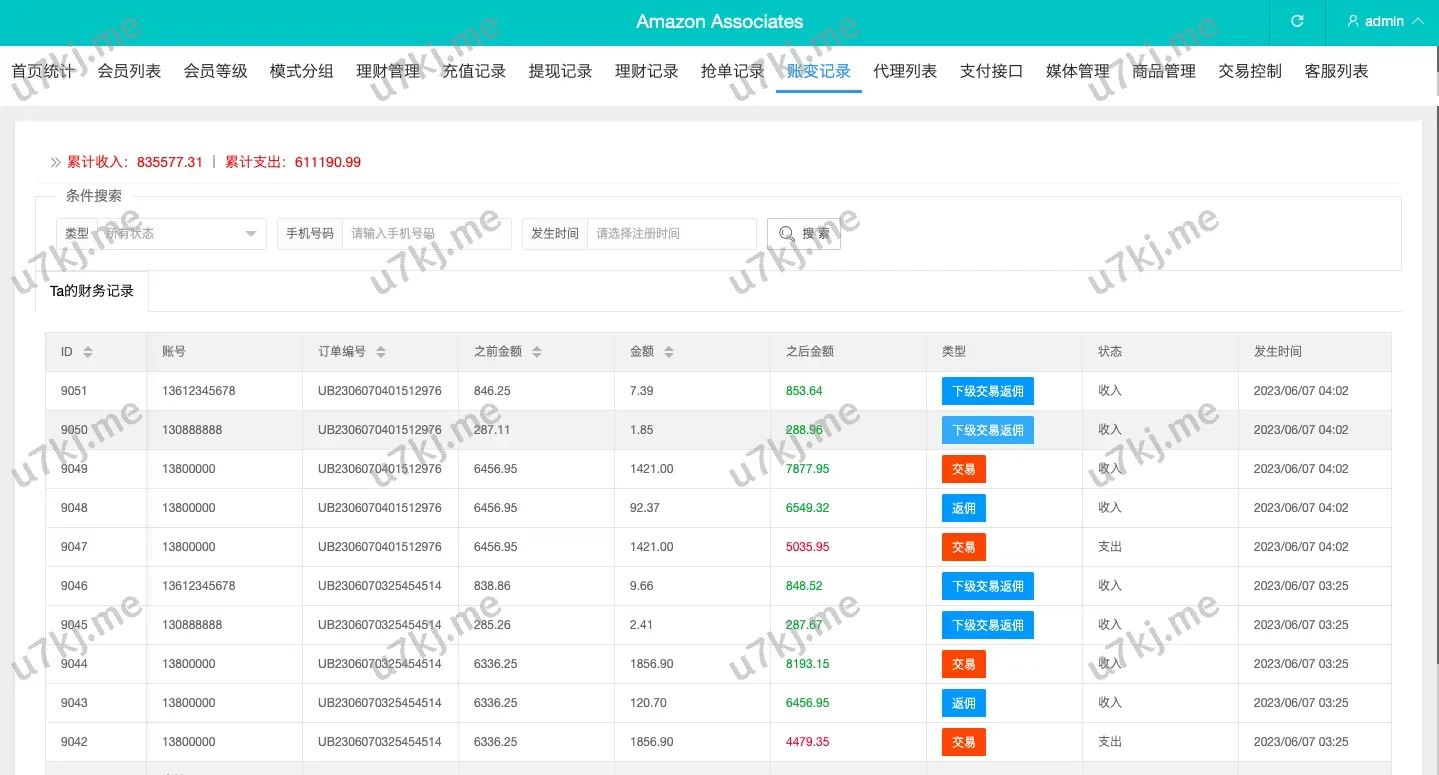Viewport: 1439px width, 775px height.
Task: Expand the 类型 status dropdown
Action: (180, 233)
